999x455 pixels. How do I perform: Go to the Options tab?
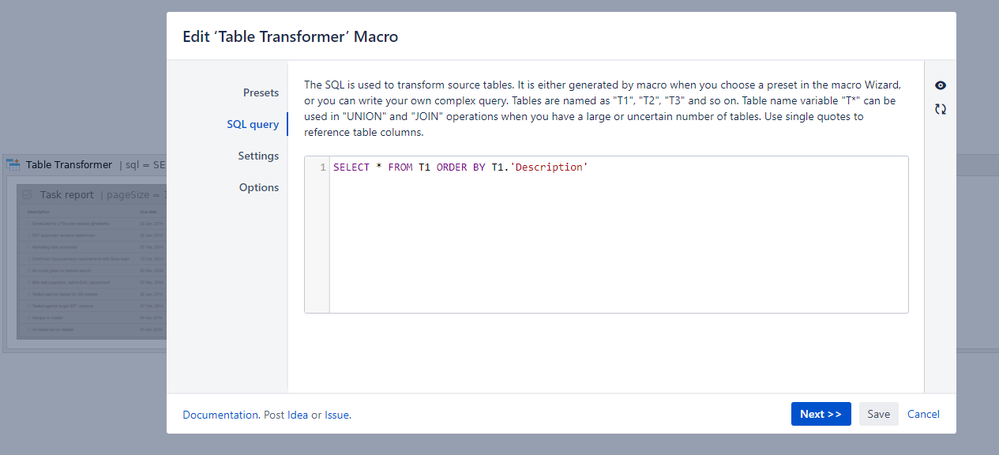point(259,187)
